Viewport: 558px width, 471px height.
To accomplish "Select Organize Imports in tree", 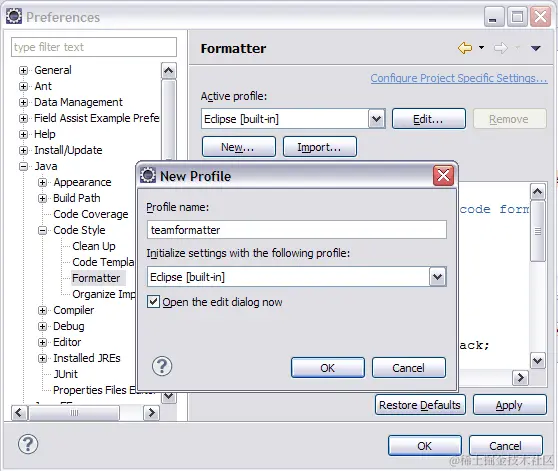I will (x=104, y=294).
